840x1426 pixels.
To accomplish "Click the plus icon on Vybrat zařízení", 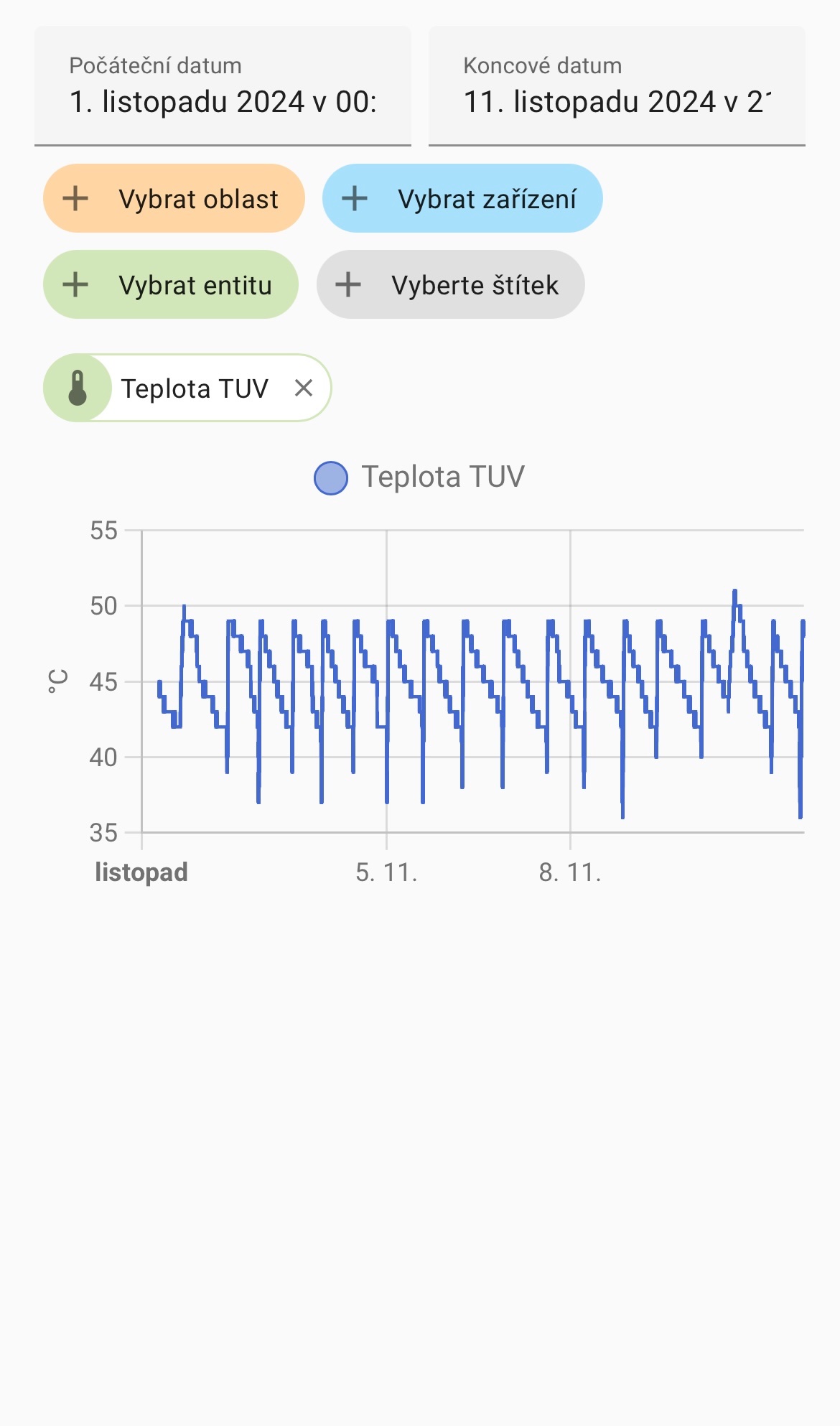I will pyautogui.click(x=355, y=199).
